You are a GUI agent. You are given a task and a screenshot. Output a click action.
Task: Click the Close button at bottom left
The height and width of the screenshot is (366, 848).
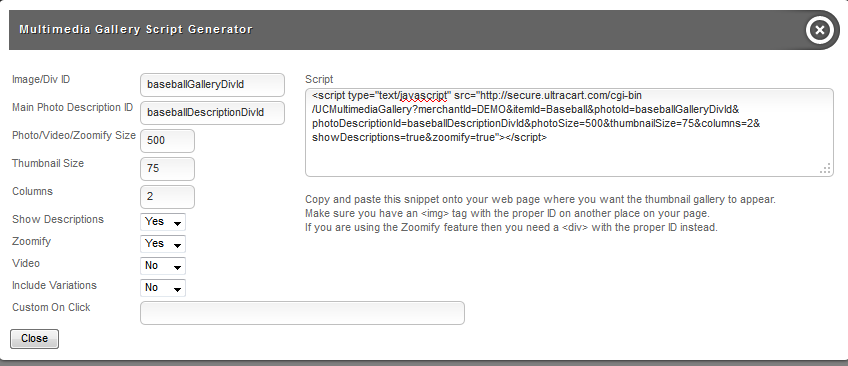pyautogui.click(x=35, y=339)
